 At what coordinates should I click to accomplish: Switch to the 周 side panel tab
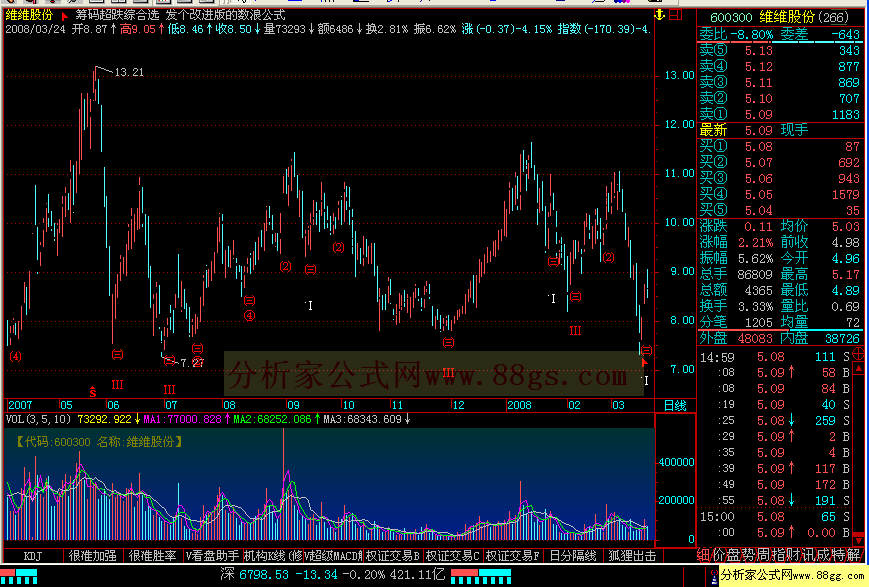pos(763,555)
